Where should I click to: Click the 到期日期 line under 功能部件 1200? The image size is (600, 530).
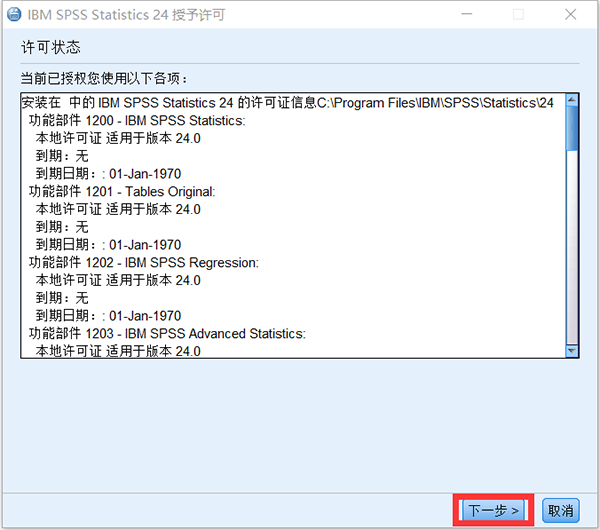pyautogui.click(x=108, y=173)
